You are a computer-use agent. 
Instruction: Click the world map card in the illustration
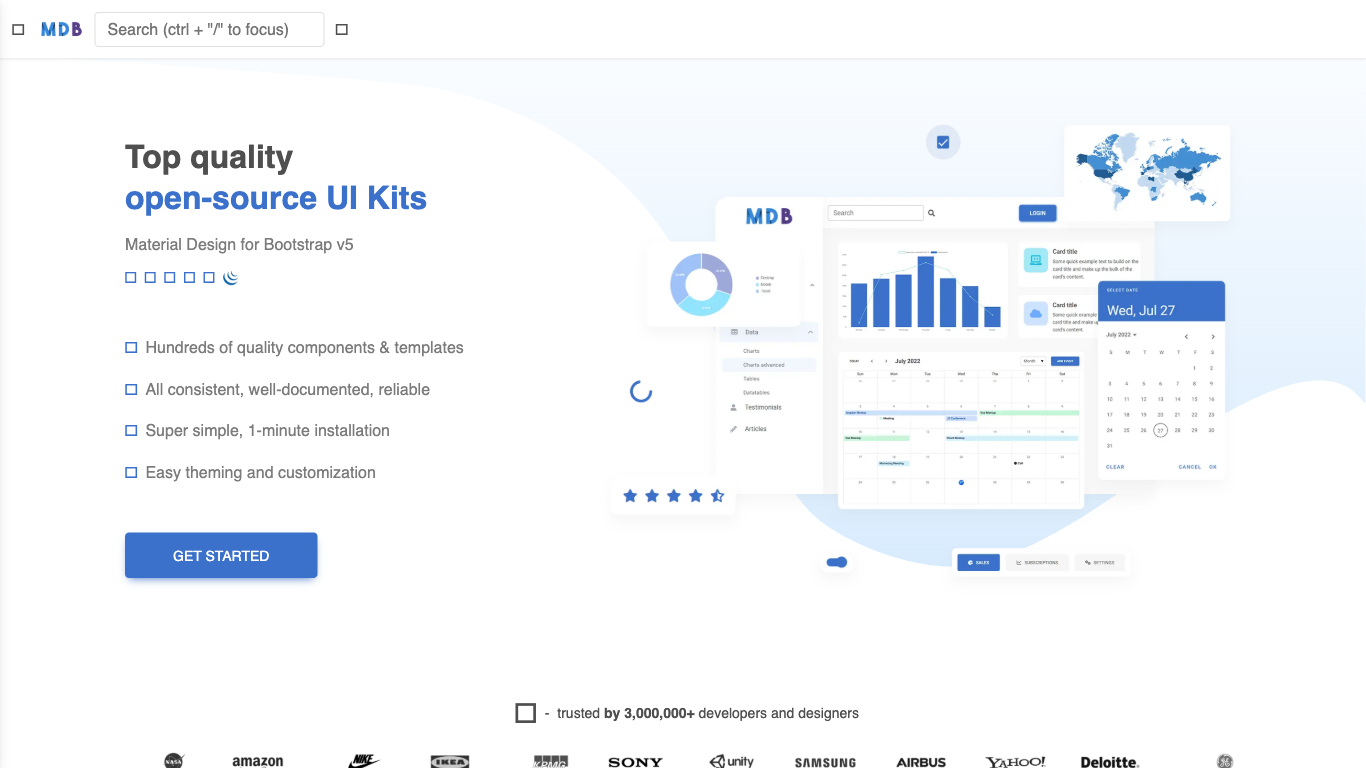(x=1147, y=173)
